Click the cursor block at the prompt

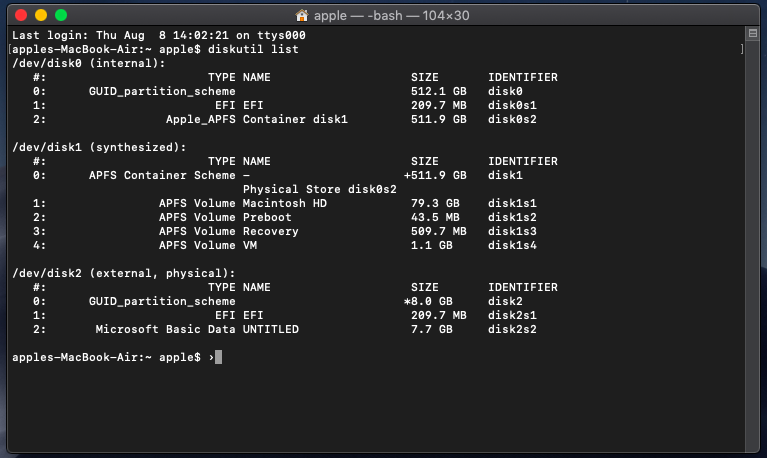tap(219, 357)
